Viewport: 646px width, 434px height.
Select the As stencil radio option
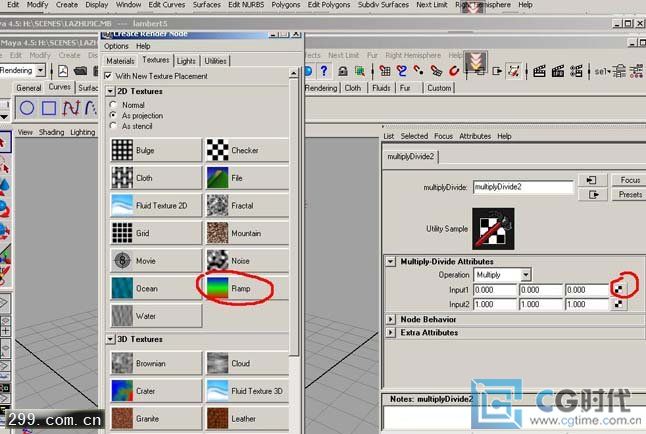113,126
